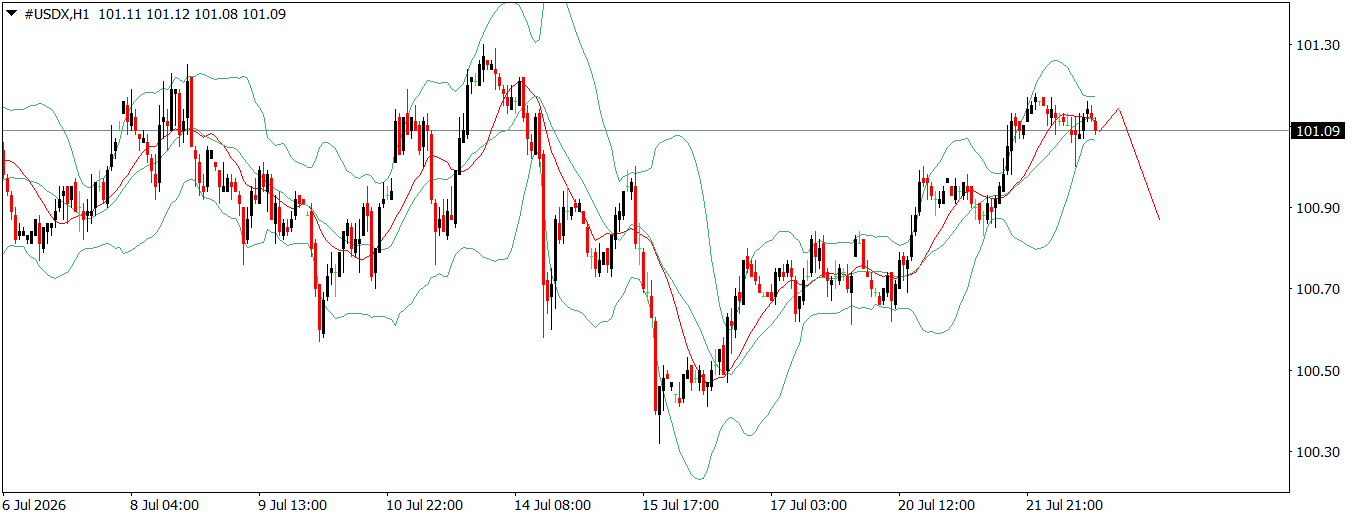
Task: Click the 100.30 price scale label
Action: [x=1317, y=453]
